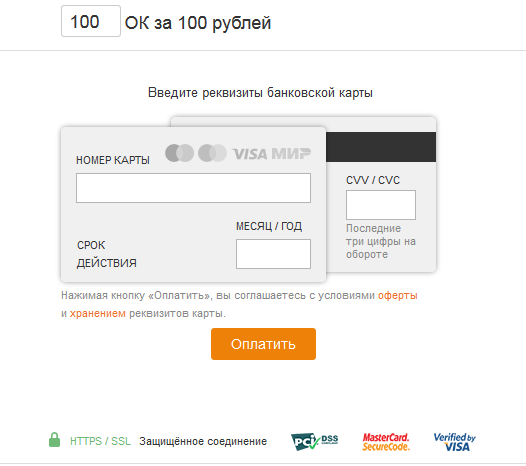Click the MasterCard SecureCode logo
This screenshot has height=466, width=526.
(x=386, y=442)
